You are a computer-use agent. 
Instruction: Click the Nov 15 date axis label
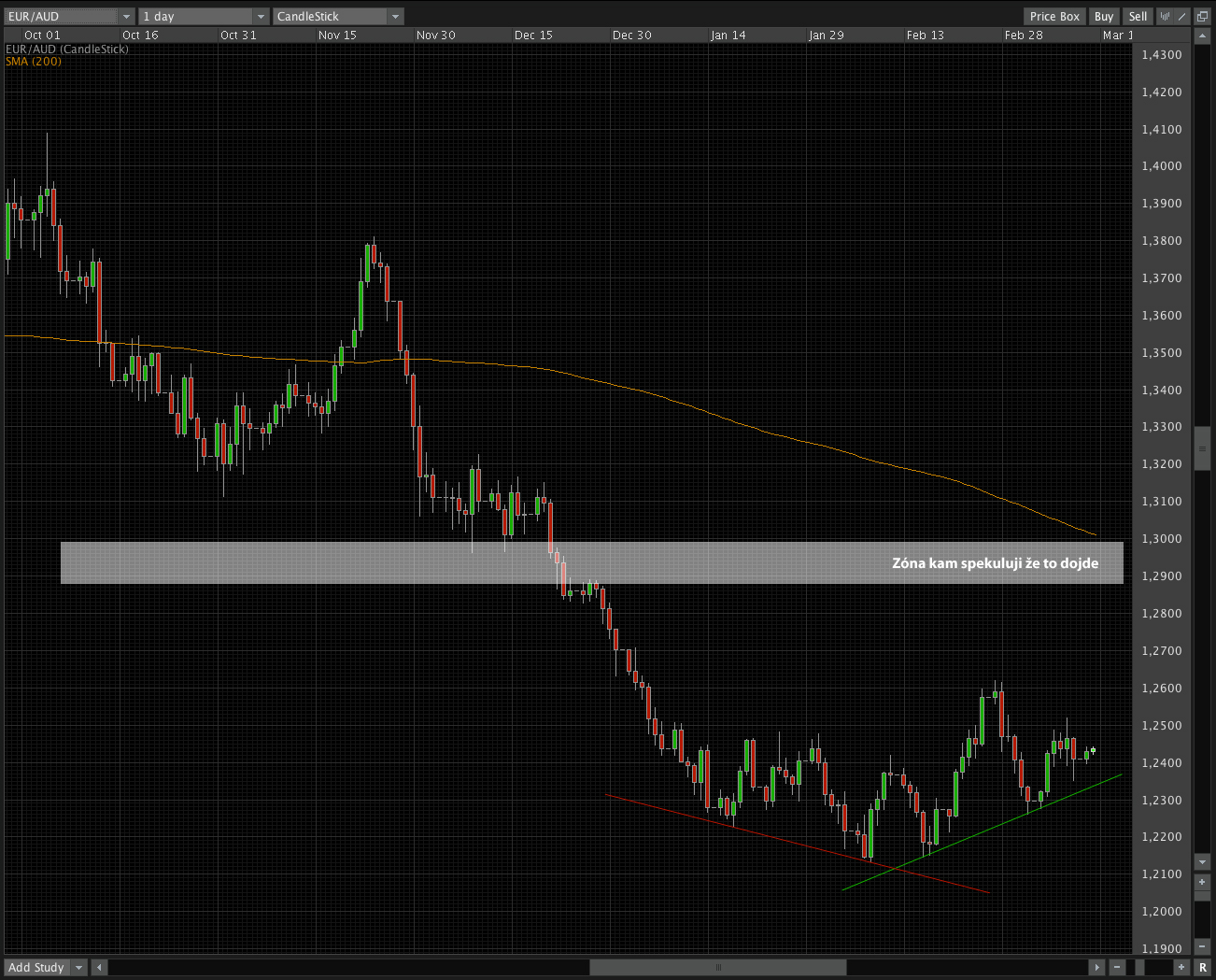pos(337,36)
